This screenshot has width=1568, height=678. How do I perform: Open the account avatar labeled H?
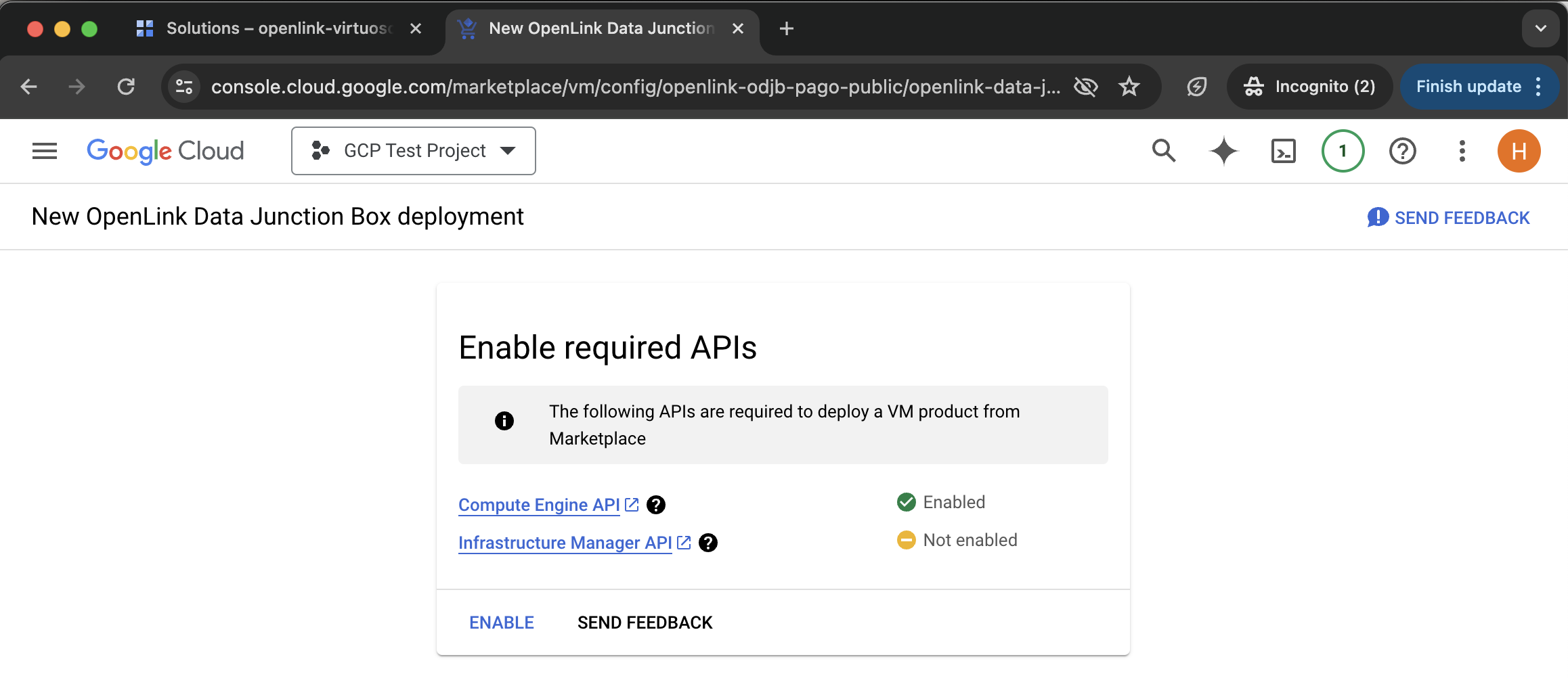click(x=1519, y=151)
